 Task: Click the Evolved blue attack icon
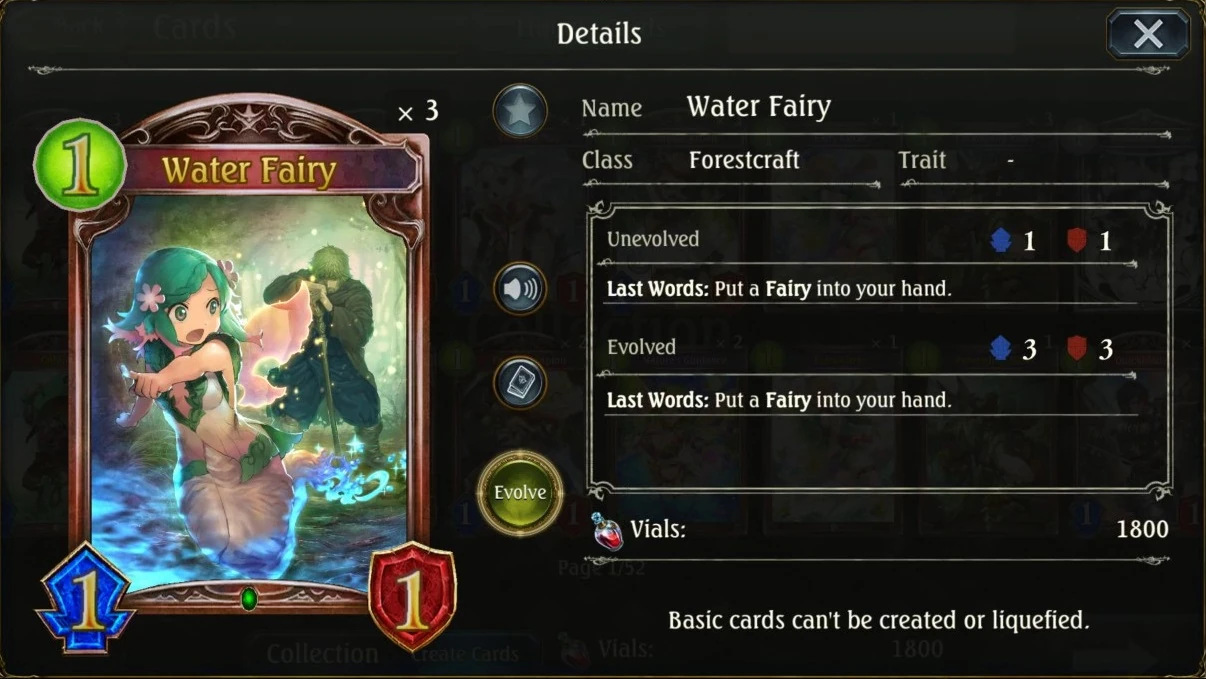tap(1001, 348)
